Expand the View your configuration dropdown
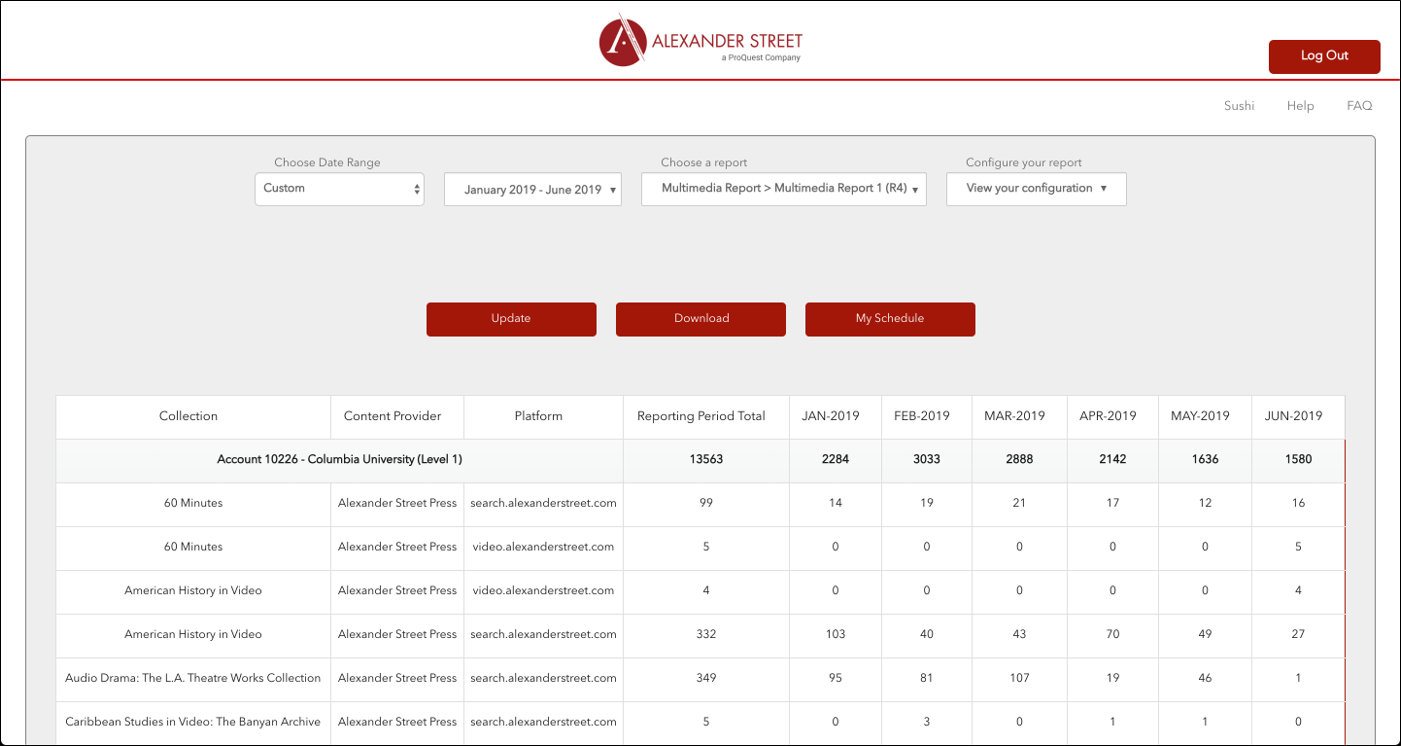The height and width of the screenshot is (746, 1401). (1036, 189)
